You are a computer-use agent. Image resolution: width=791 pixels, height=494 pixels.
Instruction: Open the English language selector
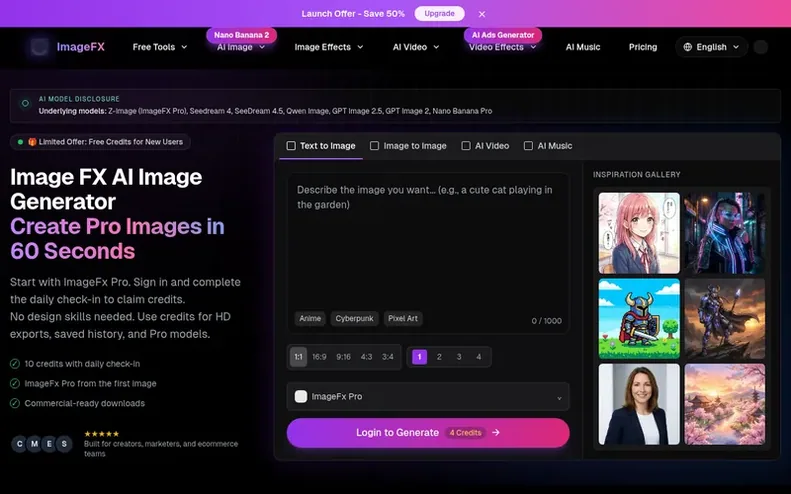pyautogui.click(x=711, y=47)
